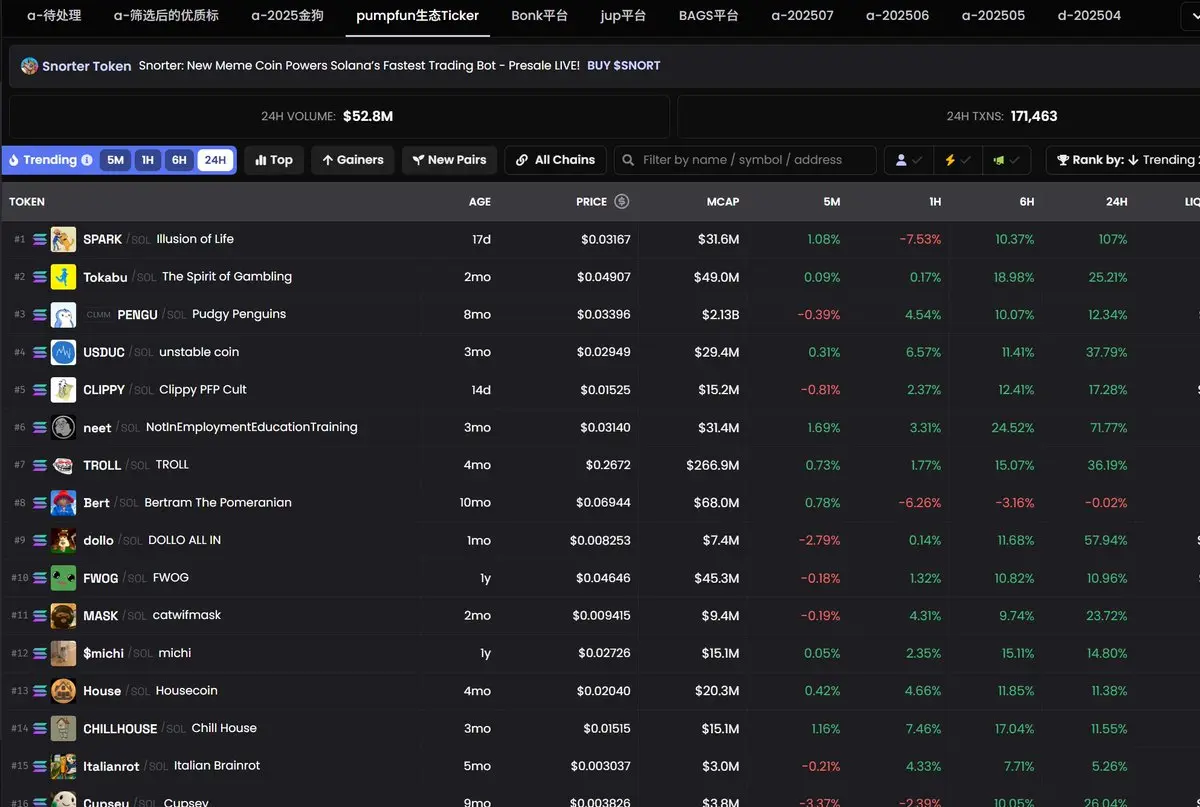The height and width of the screenshot is (807, 1200).
Task: Sort by the PRICE column header
Action: [x=591, y=202]
